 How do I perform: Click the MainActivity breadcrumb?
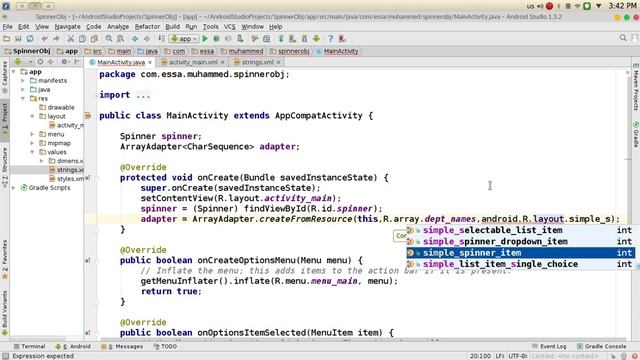(337, 51)
